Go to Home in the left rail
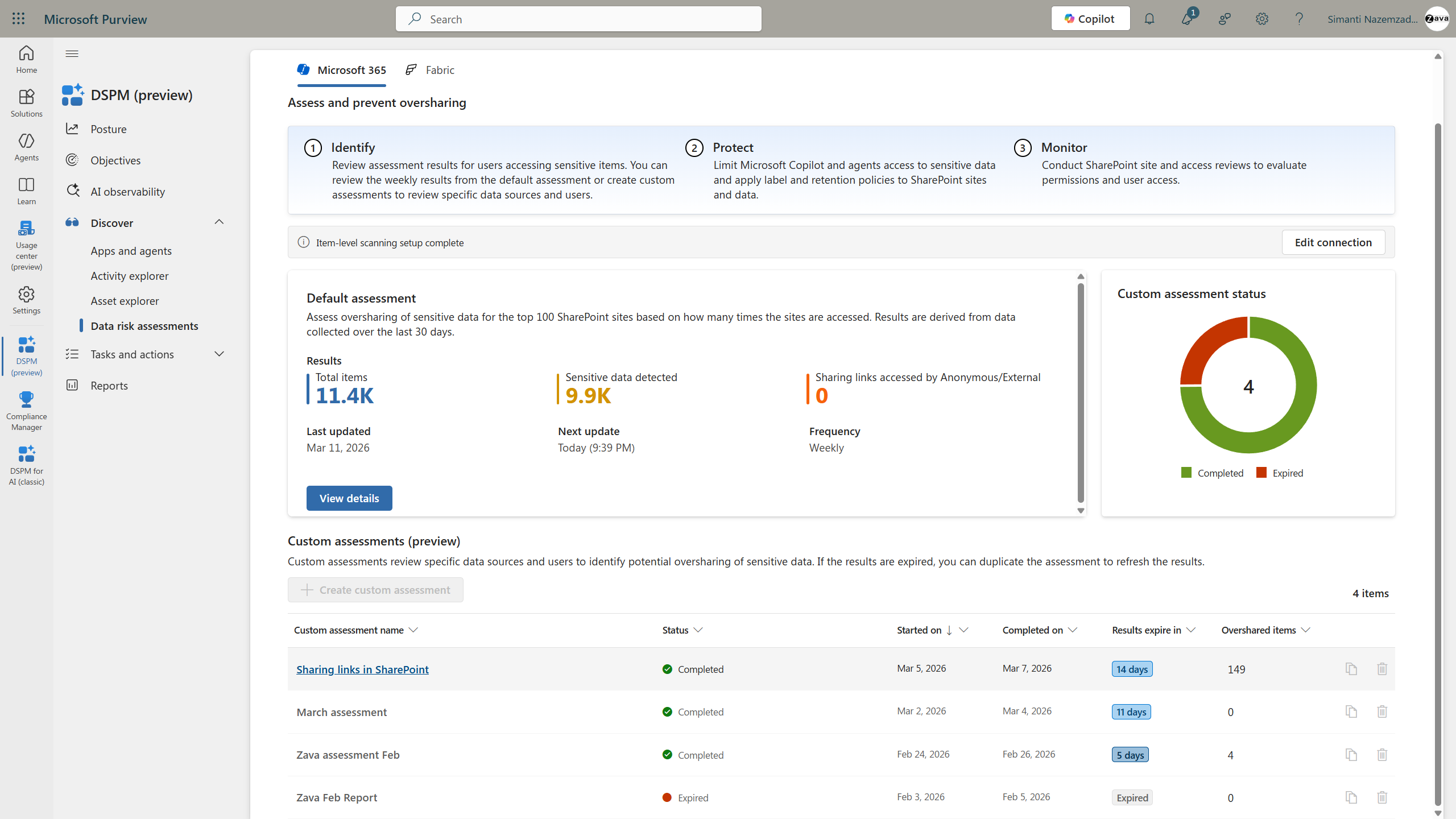Image resolution: width=1456 pixels, height=819 pixels. tap(26, 59)
